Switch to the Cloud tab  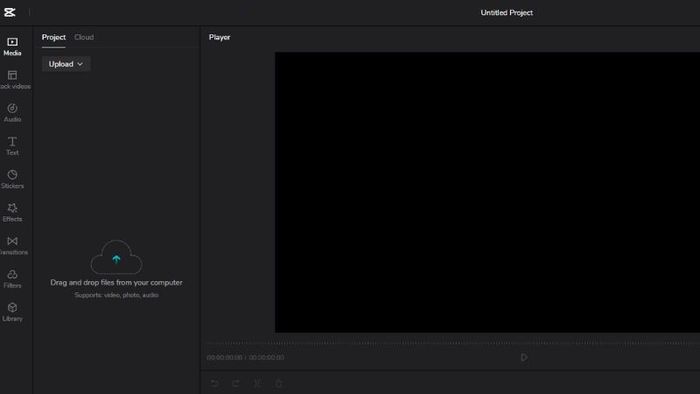coord(84,37)
